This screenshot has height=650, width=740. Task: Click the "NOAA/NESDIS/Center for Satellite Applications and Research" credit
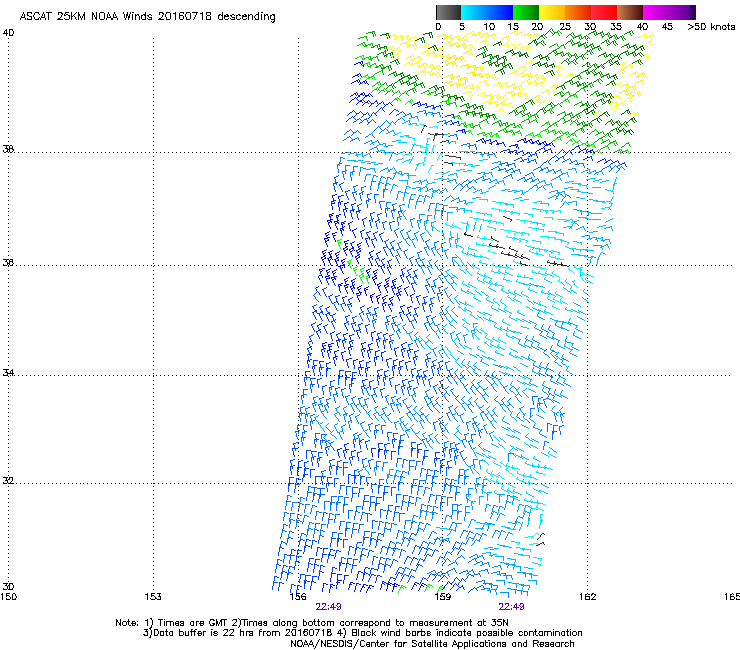tap(432, 644)
